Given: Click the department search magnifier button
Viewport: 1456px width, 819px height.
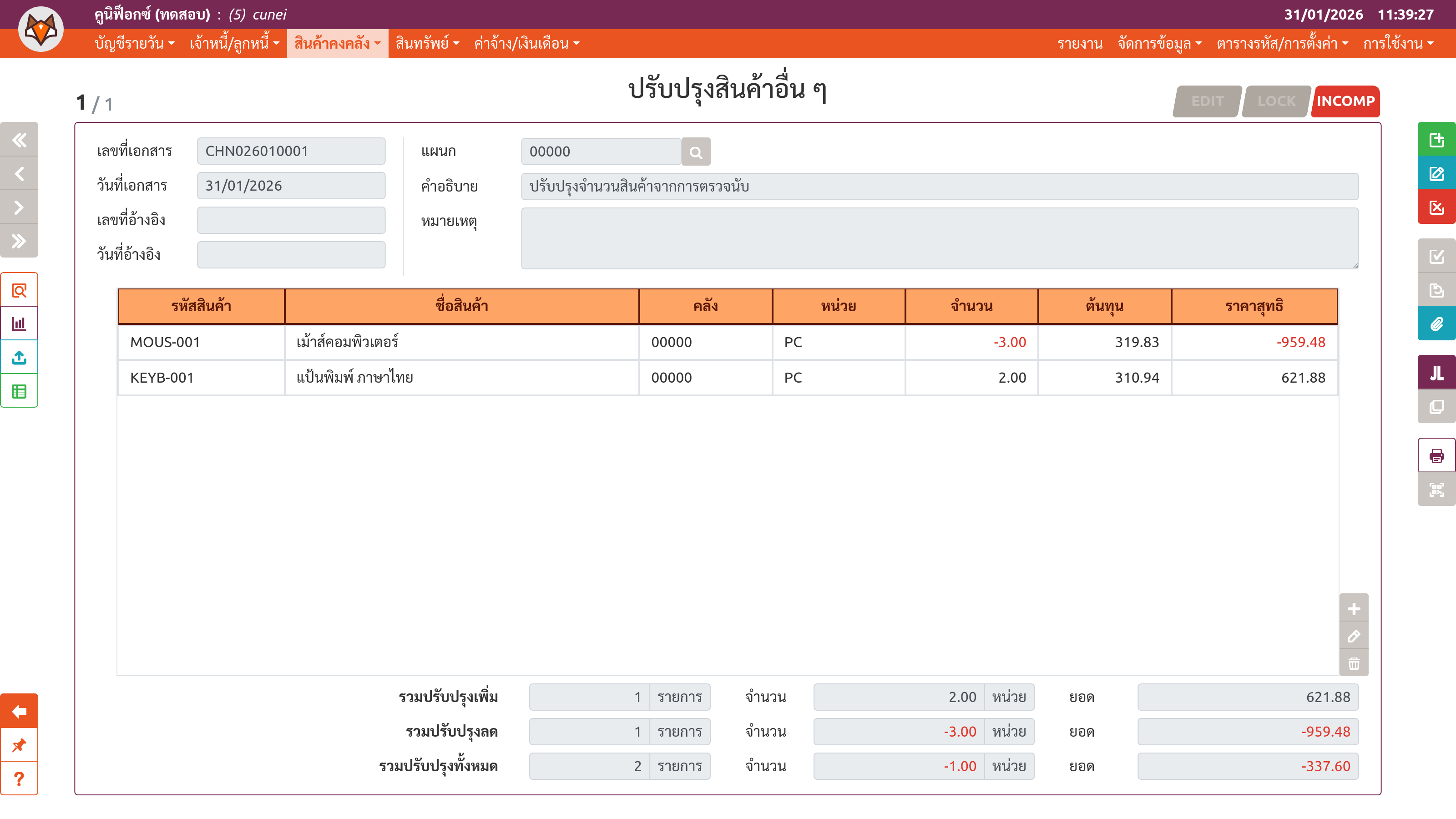Looking at the screenshot, I should (x=696, y=152).
